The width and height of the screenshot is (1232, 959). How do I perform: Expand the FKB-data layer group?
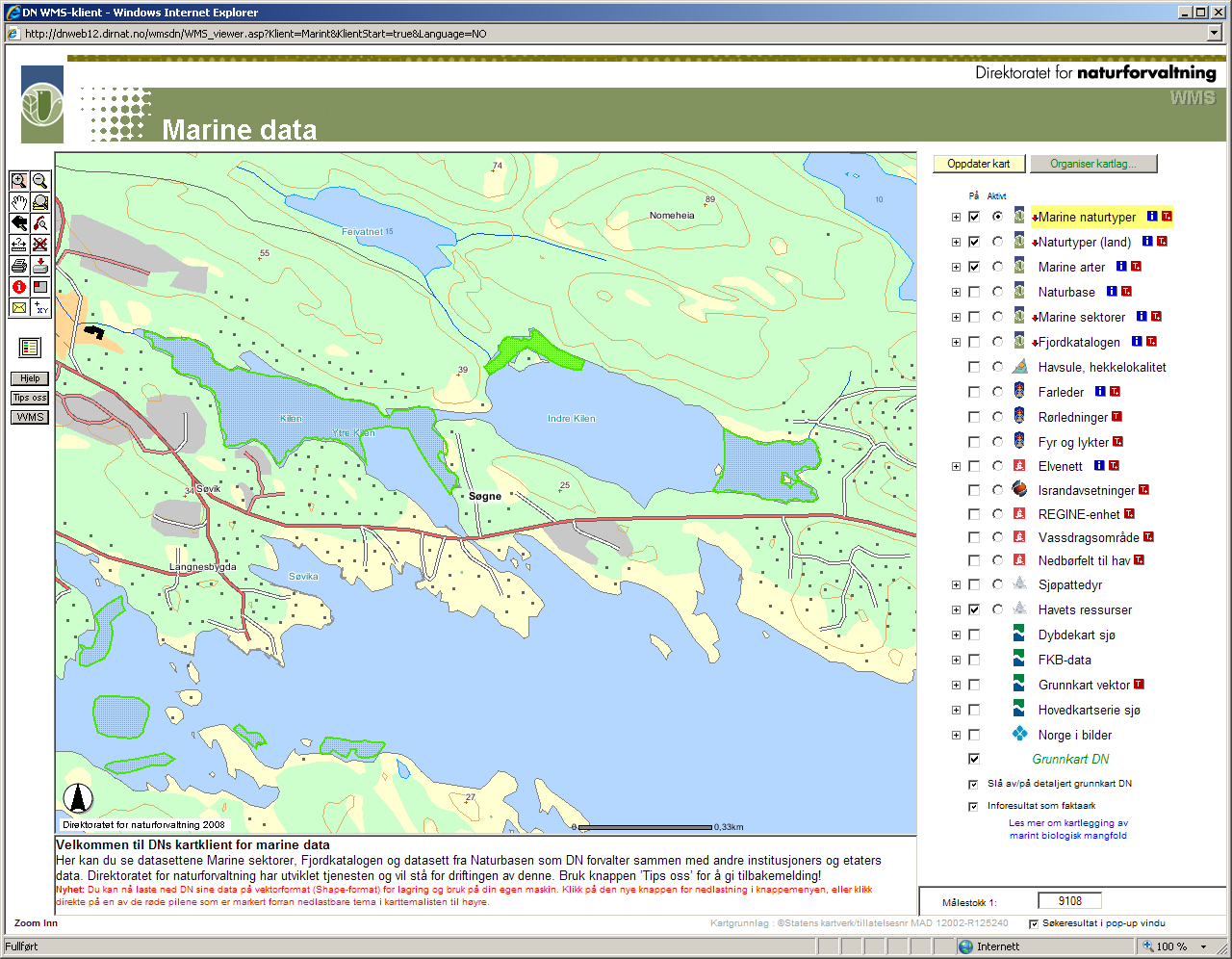tap(956, 660)
